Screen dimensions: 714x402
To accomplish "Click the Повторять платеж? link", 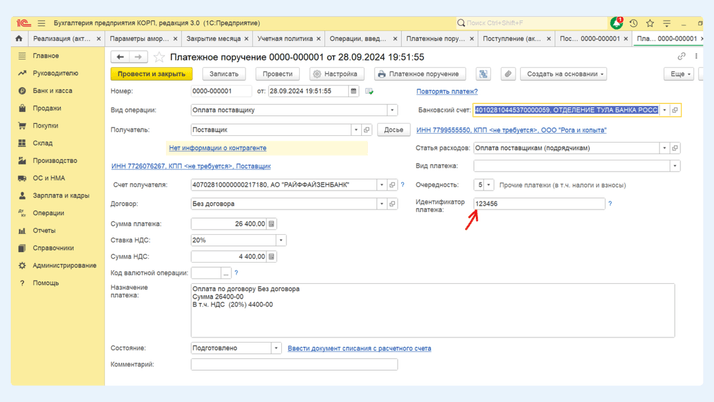I will (447, 91).
